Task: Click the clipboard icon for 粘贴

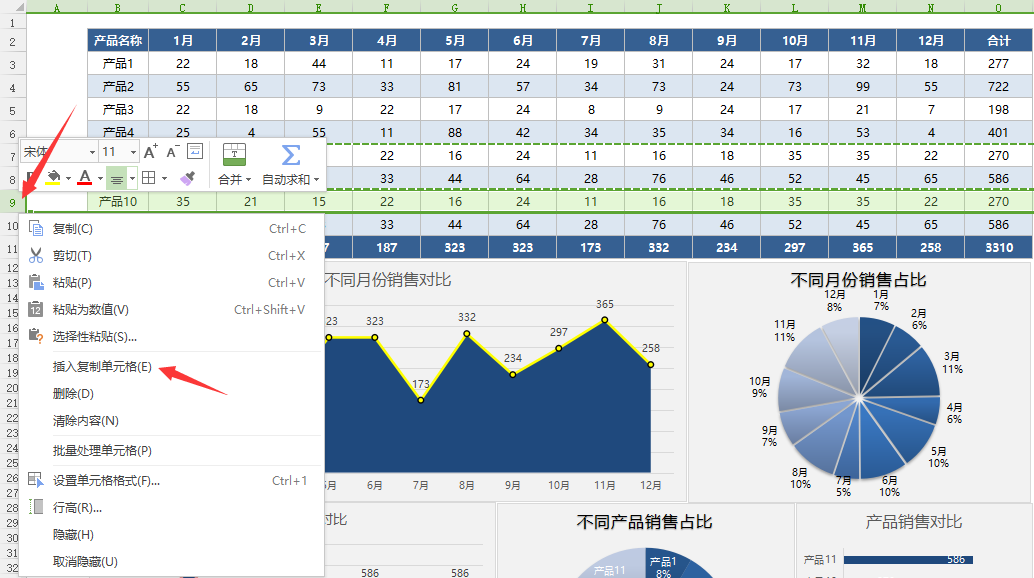Action: (36, 283)
